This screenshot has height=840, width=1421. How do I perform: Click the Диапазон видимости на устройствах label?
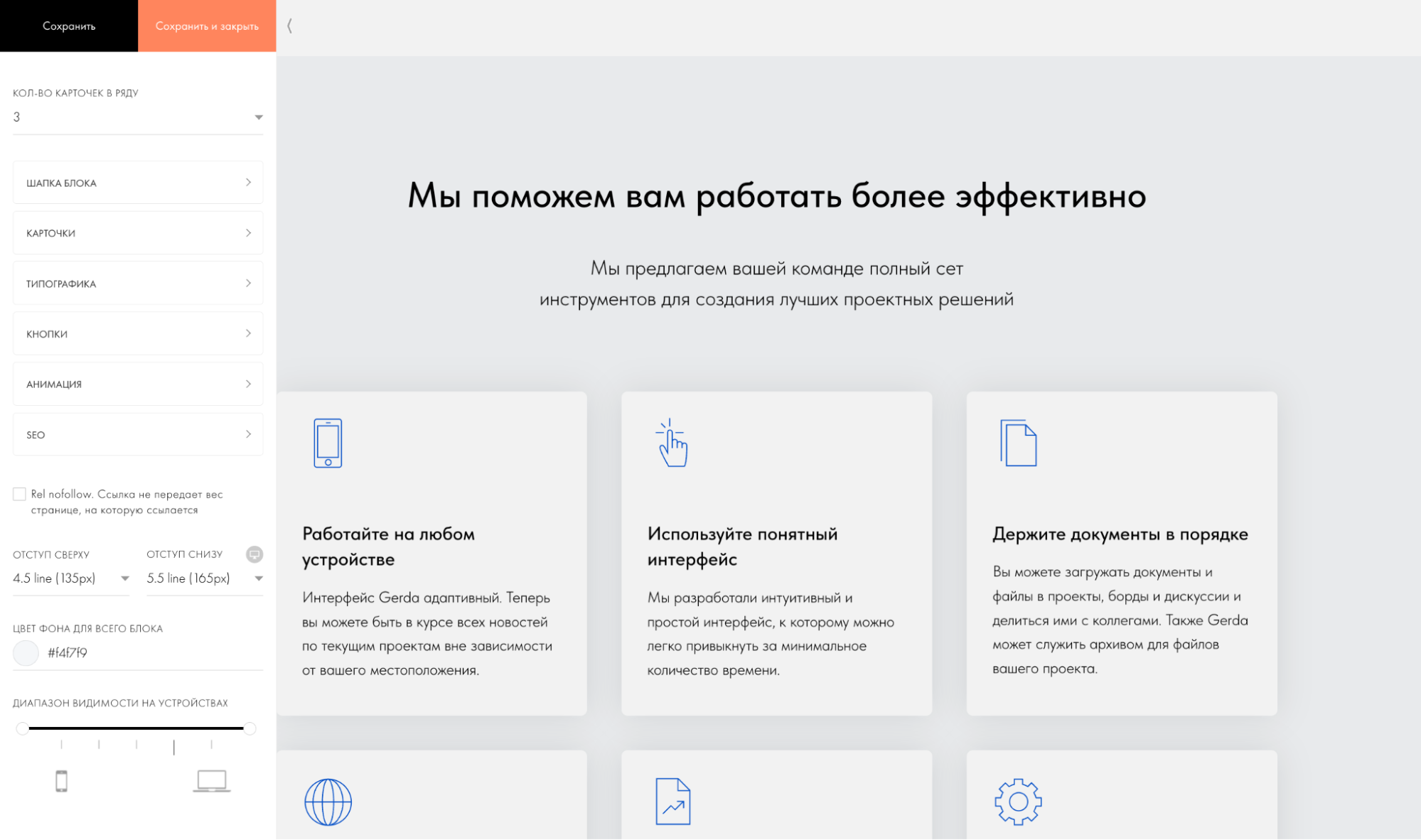[120, 703]
